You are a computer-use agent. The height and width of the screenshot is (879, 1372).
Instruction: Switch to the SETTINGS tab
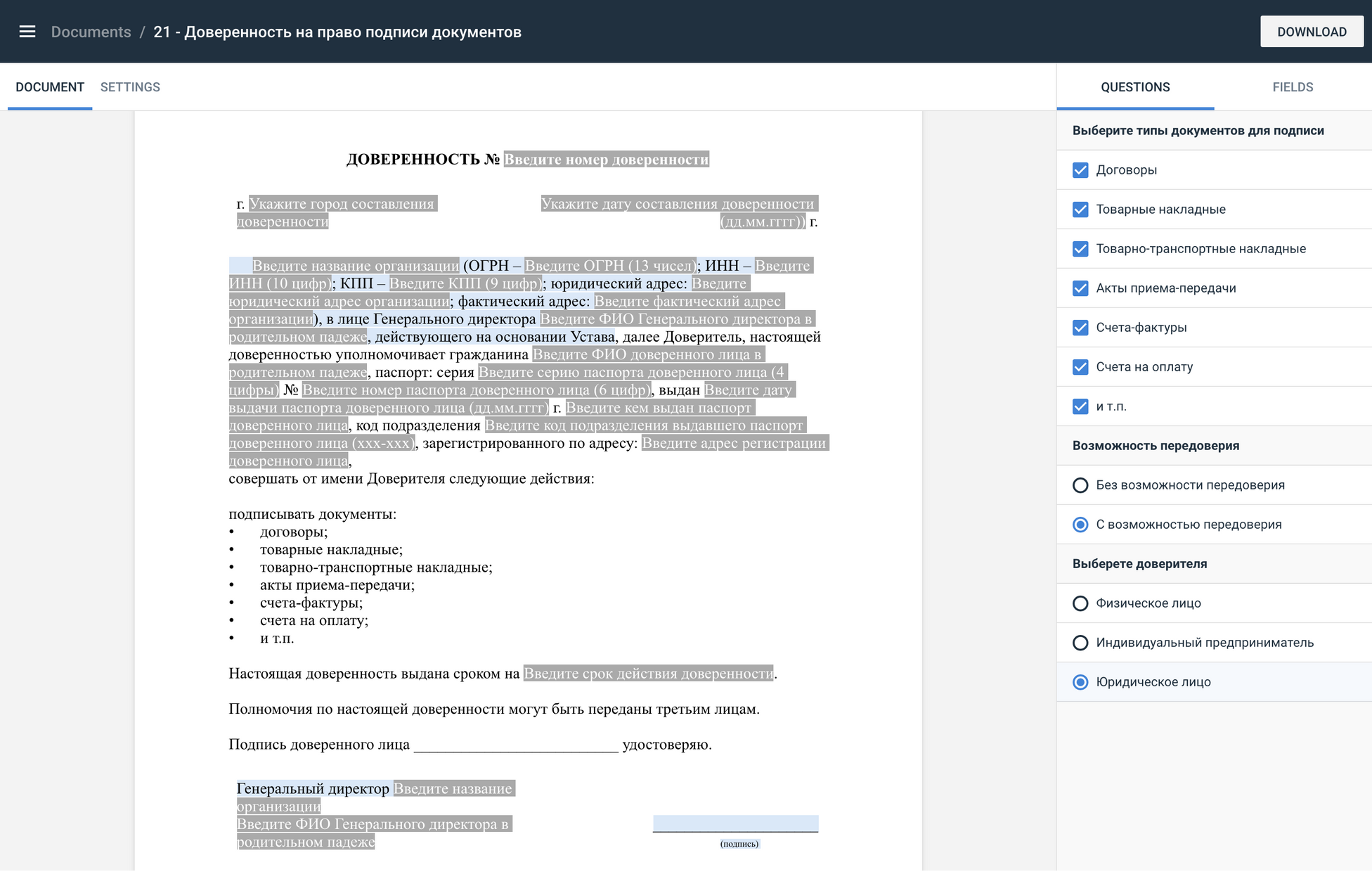pos(130,87)
